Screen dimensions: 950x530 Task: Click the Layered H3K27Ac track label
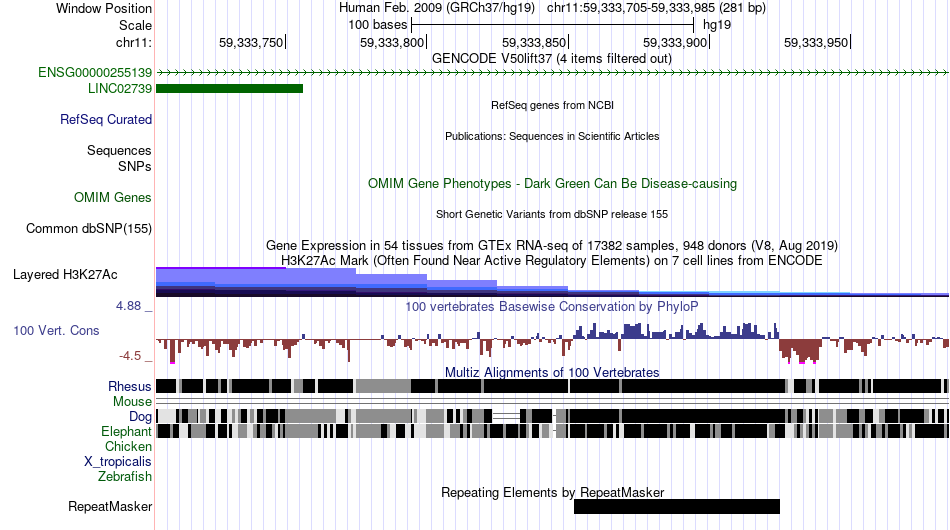(65, 274)
